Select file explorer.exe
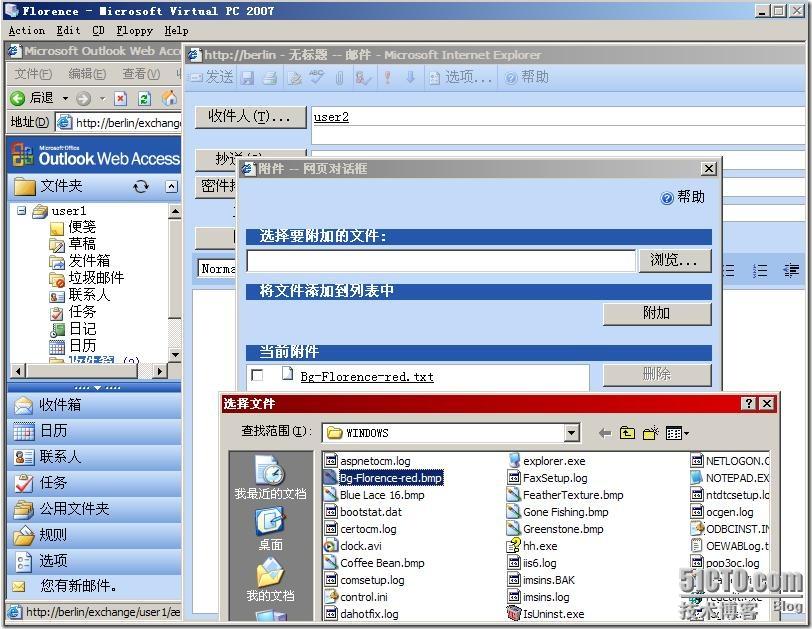The width and height of the screenshot is (812, 629). tap(547, 461)
